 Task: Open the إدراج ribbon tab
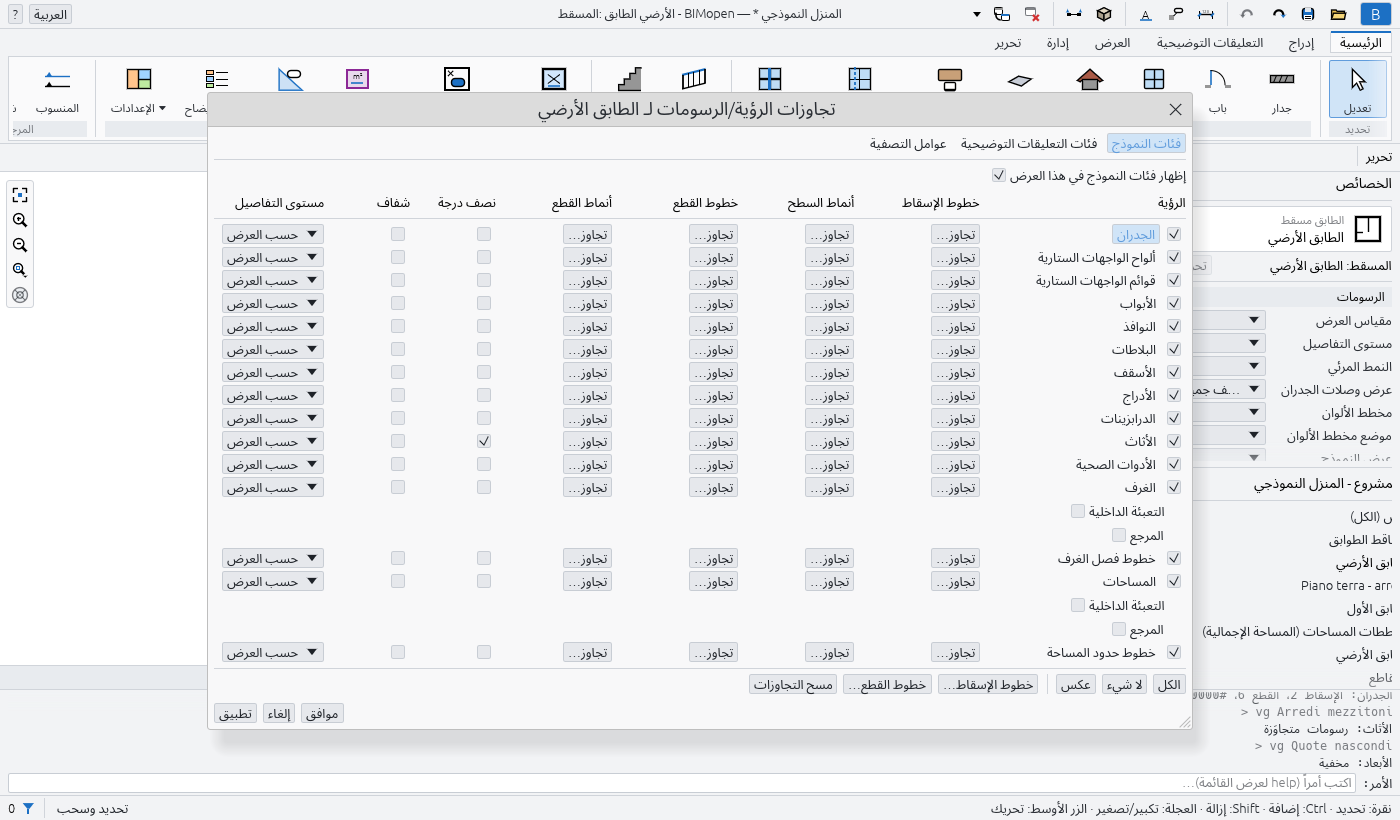point(1301,43)
